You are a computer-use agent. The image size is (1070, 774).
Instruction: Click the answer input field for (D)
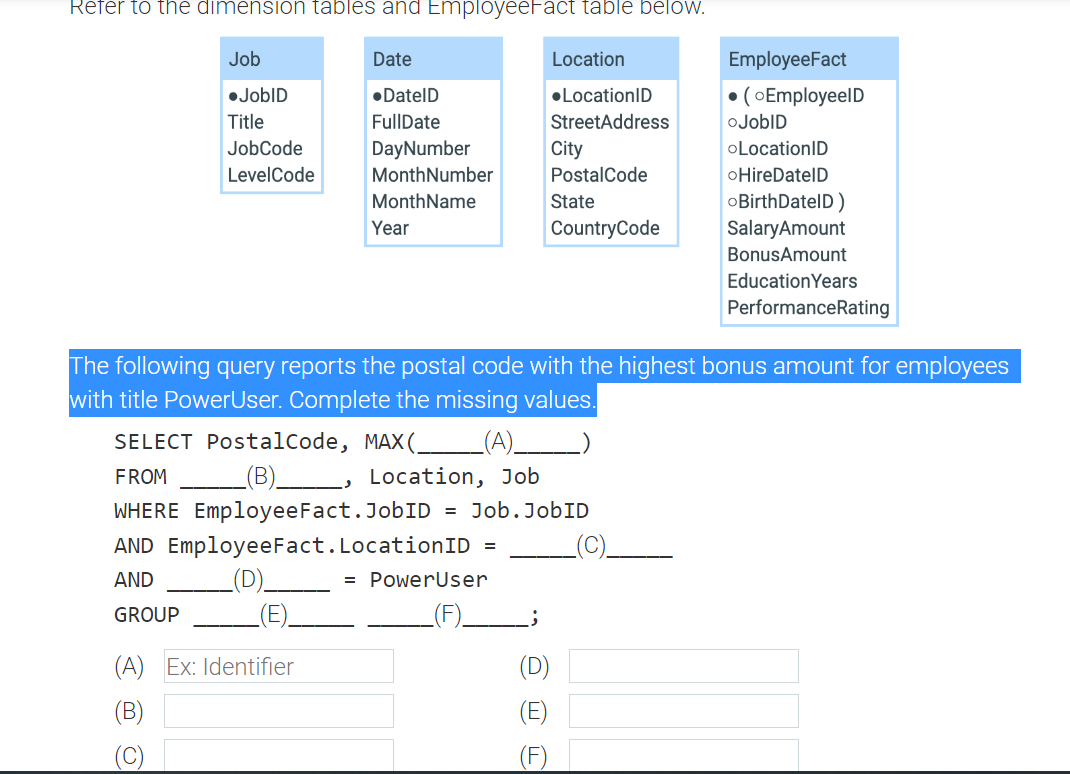[683, 666]
